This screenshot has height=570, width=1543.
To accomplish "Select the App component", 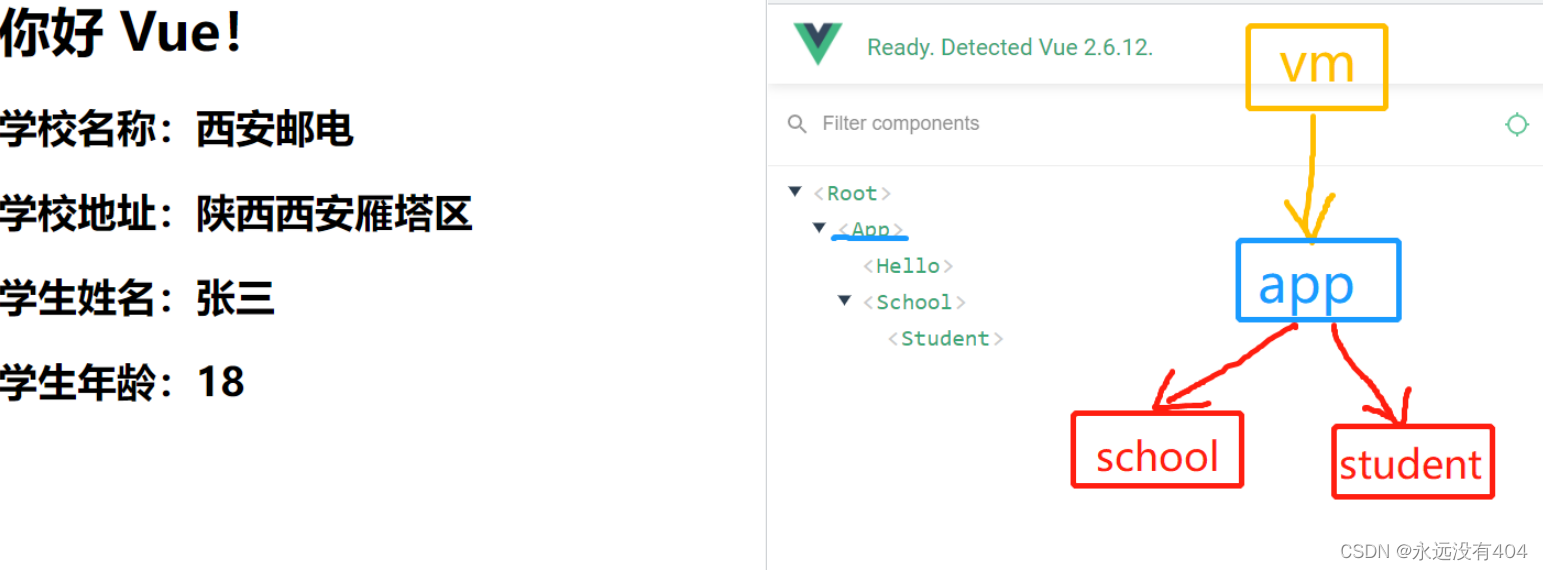I will 871,229.
